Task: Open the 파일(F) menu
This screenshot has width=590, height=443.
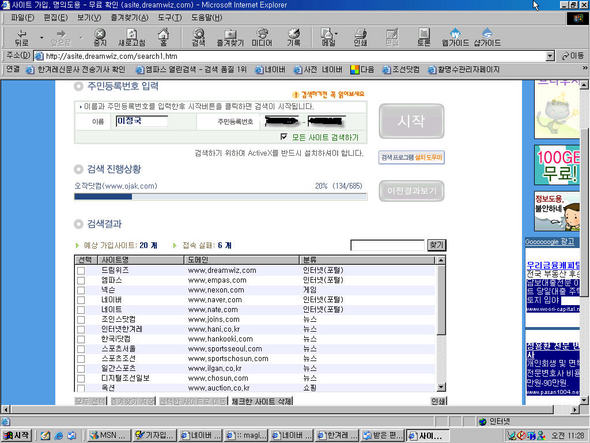Action: pos(22,17)
